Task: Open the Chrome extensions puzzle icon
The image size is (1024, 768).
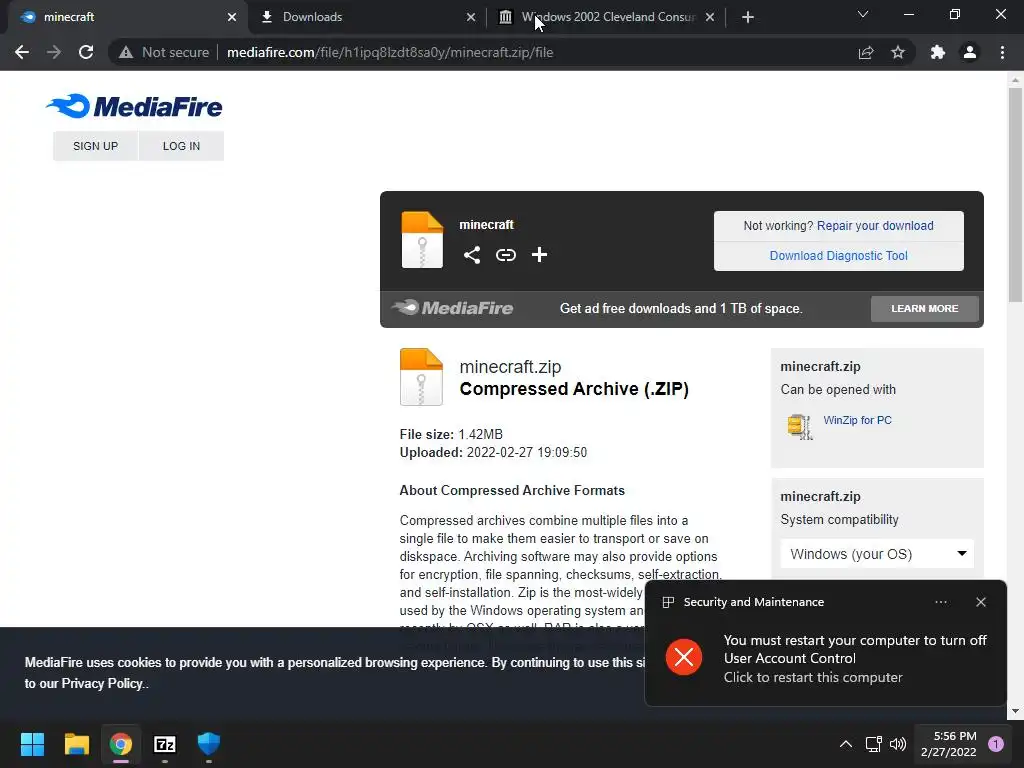Action: point(938,52)
